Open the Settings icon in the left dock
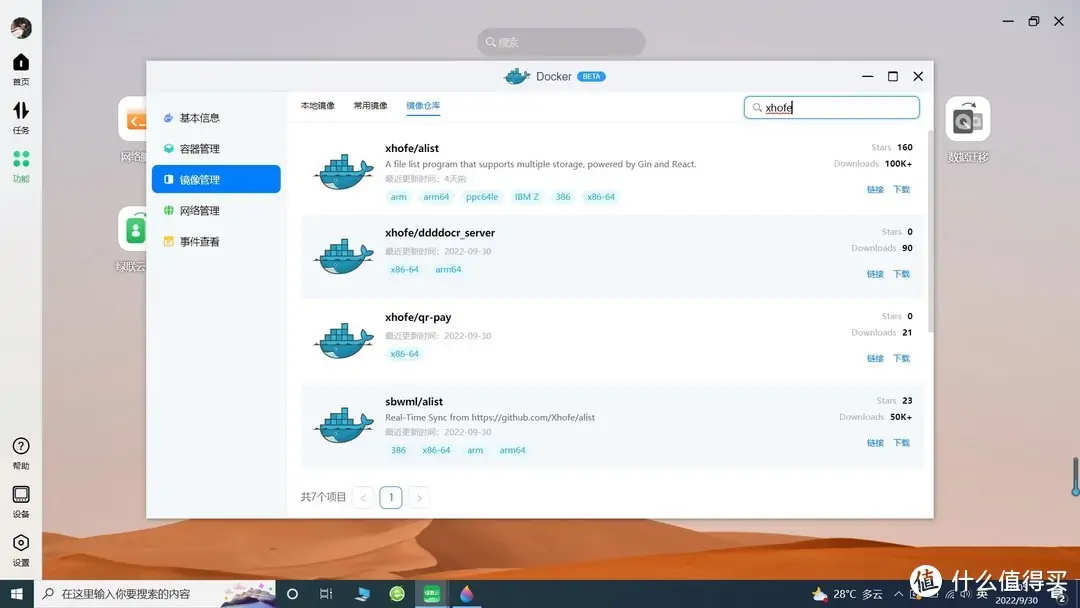This screenshot has width=1080, height=608. 20,544
